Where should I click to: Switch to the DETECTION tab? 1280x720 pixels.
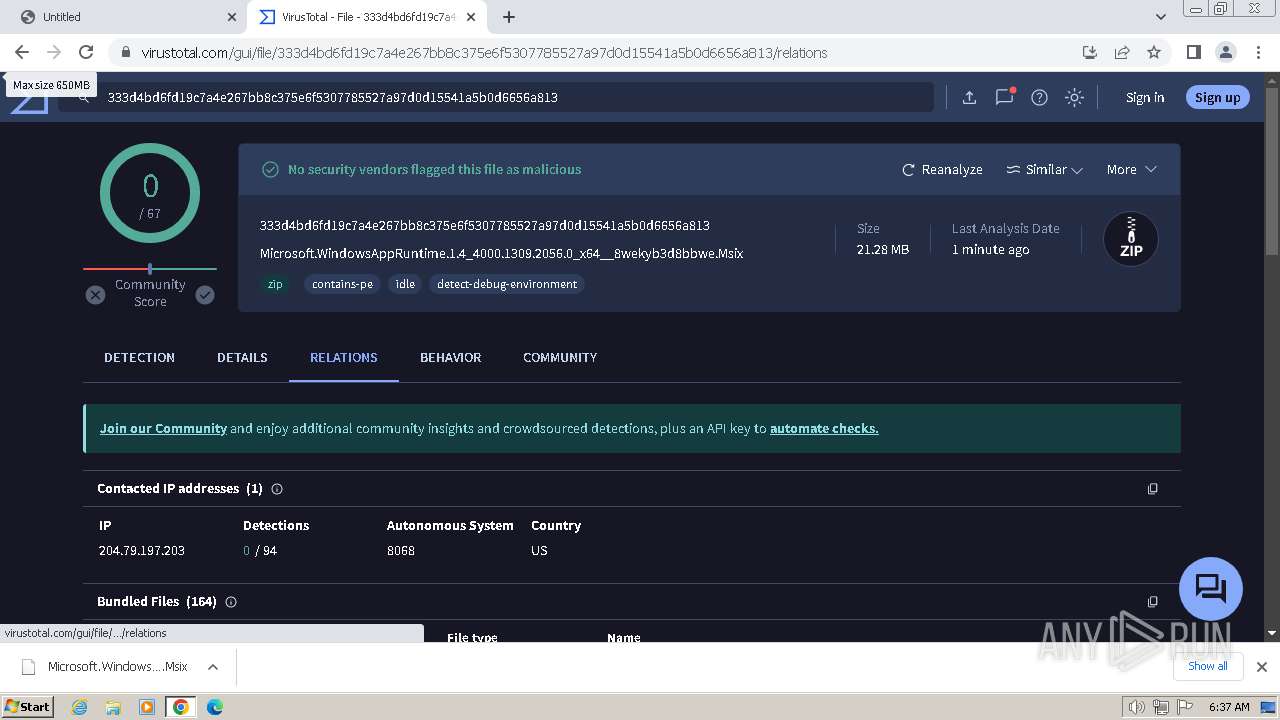[139, 357]
